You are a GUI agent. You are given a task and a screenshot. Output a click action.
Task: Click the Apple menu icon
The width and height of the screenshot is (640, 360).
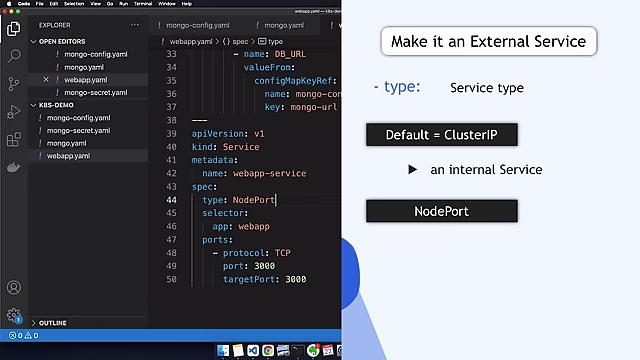tap(9, 4)
